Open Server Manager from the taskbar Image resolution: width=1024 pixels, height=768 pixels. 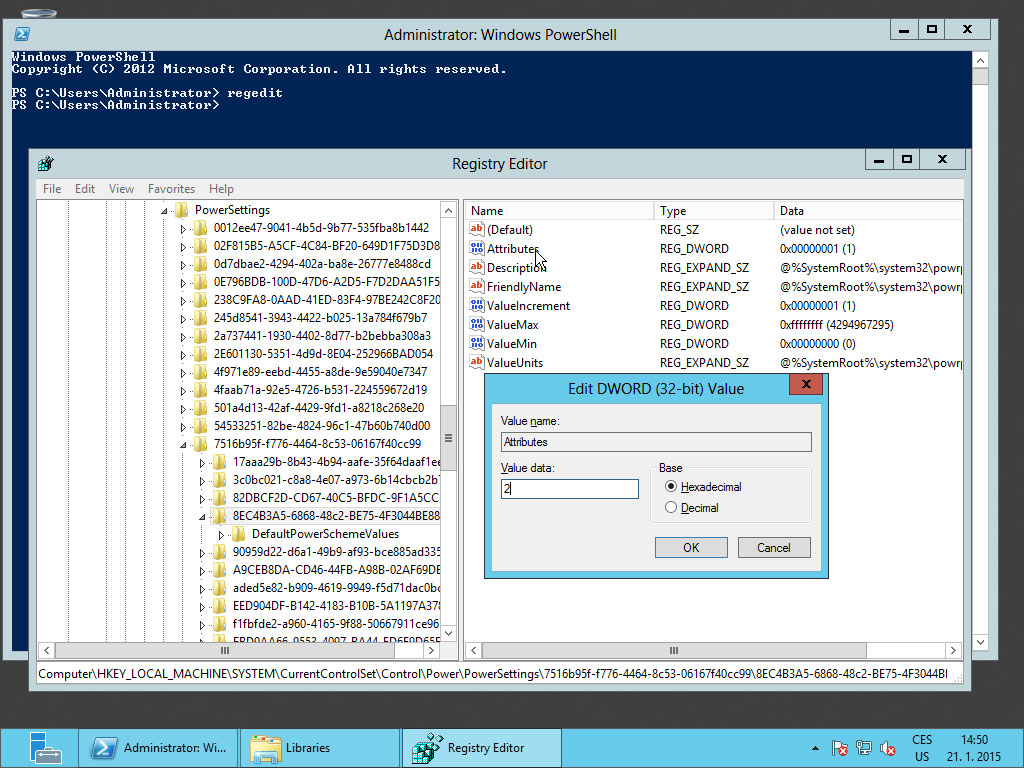(x=45, y=748)
